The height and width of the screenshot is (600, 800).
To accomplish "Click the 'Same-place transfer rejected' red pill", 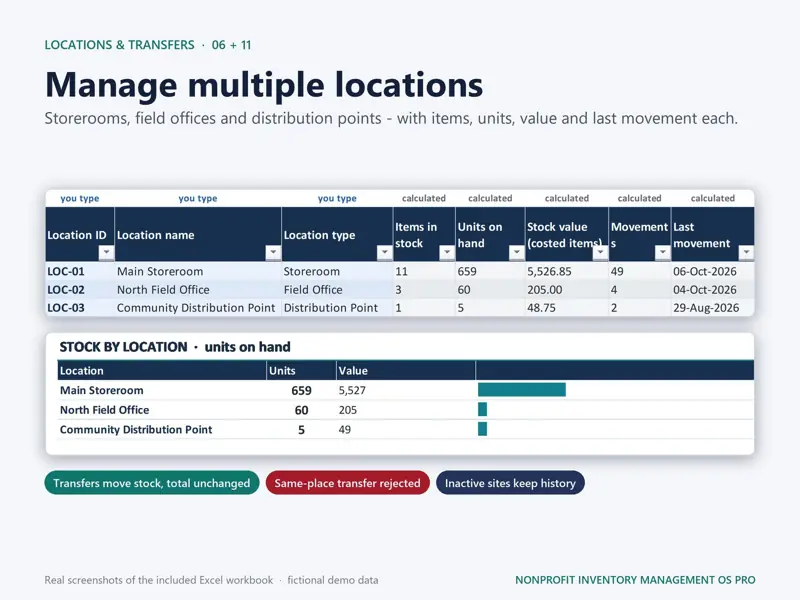I will tap(347, 483).
